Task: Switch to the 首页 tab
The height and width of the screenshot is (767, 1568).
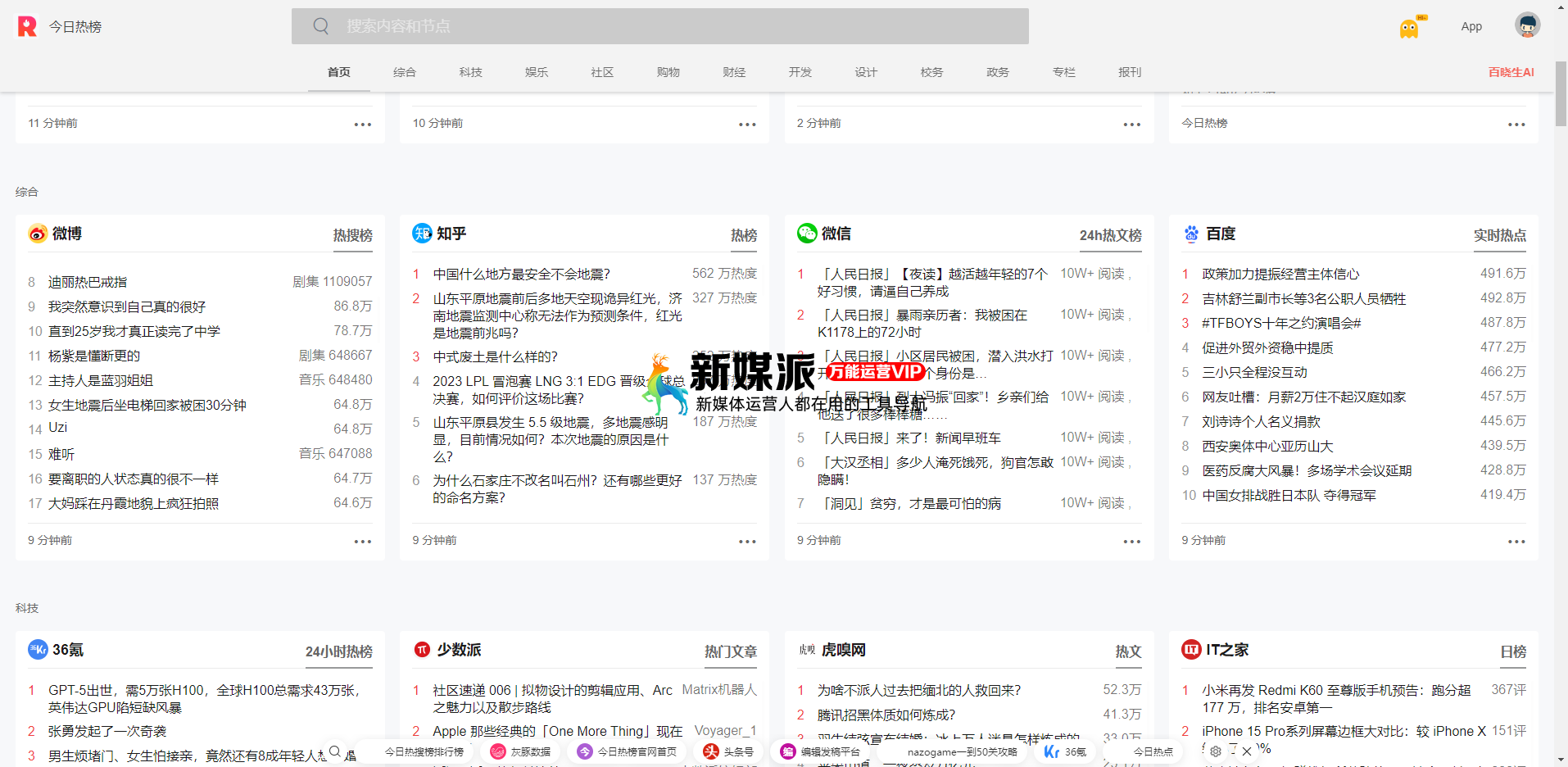Action: 339,72
